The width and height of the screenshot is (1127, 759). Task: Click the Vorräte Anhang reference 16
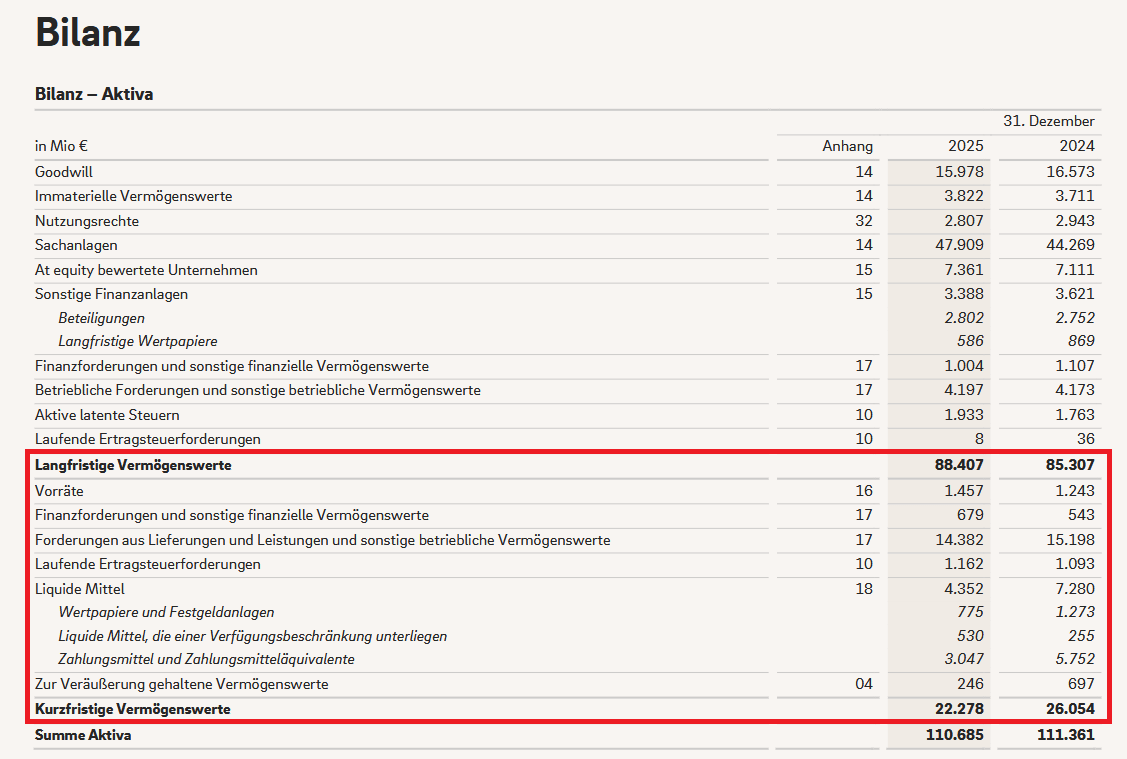(x=864, y=491)
